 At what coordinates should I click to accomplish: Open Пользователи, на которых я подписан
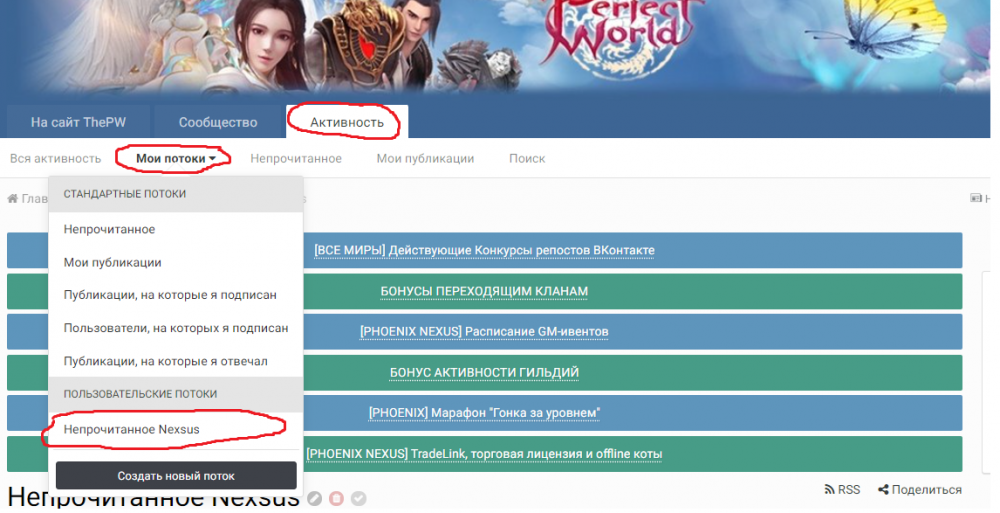point(176,328)
